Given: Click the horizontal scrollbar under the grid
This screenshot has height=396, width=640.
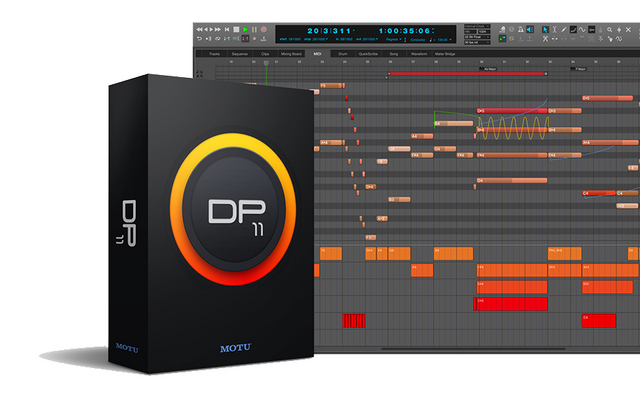Looking at the screenshot, I should (473, 349).
